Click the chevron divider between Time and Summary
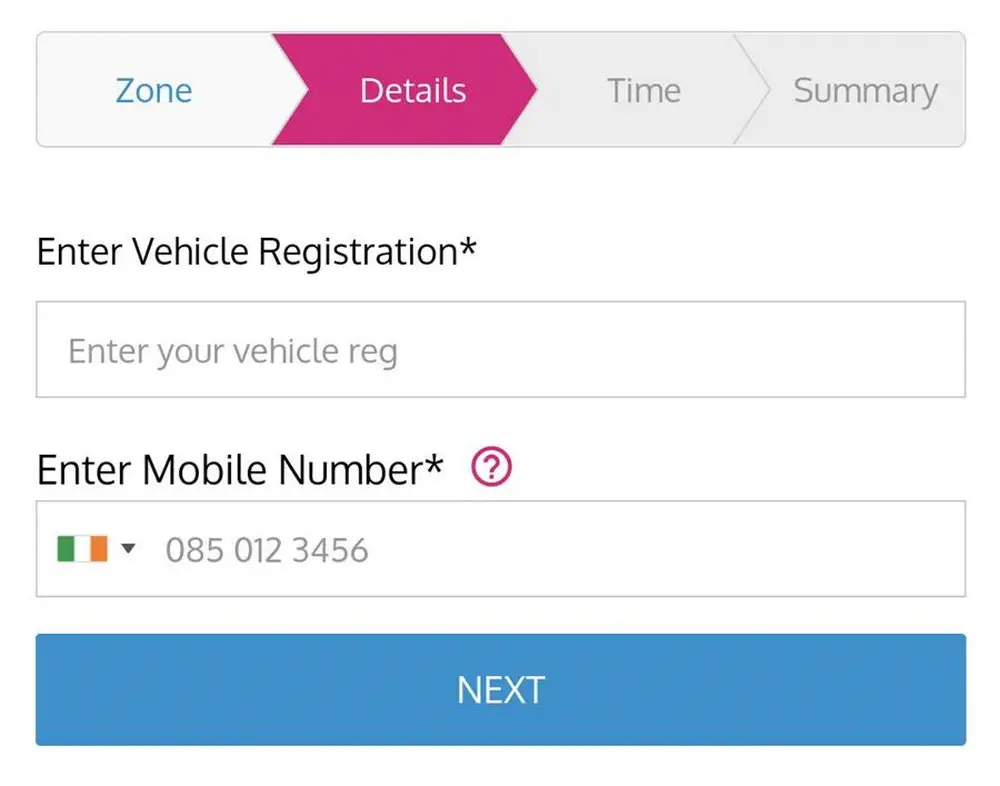Screen dimensions: 1000x786 753,90
